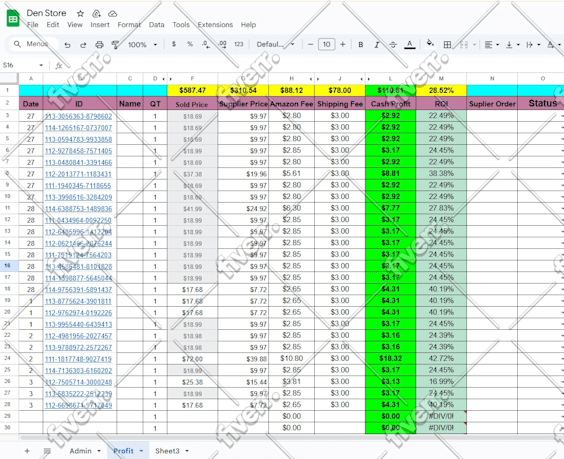The height and width of the screenshot is (459, 564).
Task: Open the Insert menu
Action: 100,25
